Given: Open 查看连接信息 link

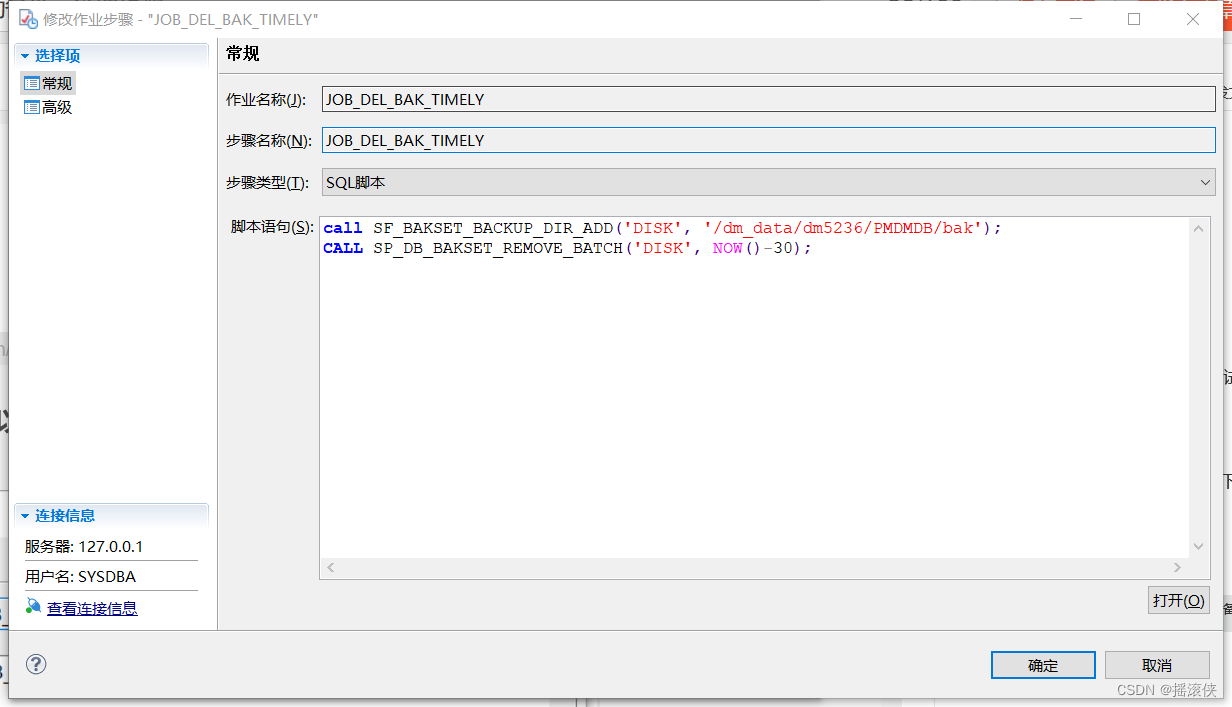Looking at the screenshot, I should (92, 608).
